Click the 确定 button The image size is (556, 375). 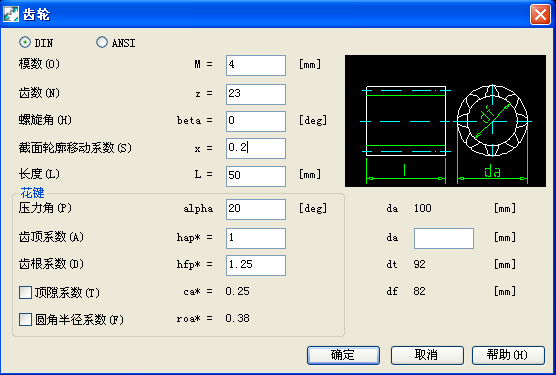[x=343, y=355]
